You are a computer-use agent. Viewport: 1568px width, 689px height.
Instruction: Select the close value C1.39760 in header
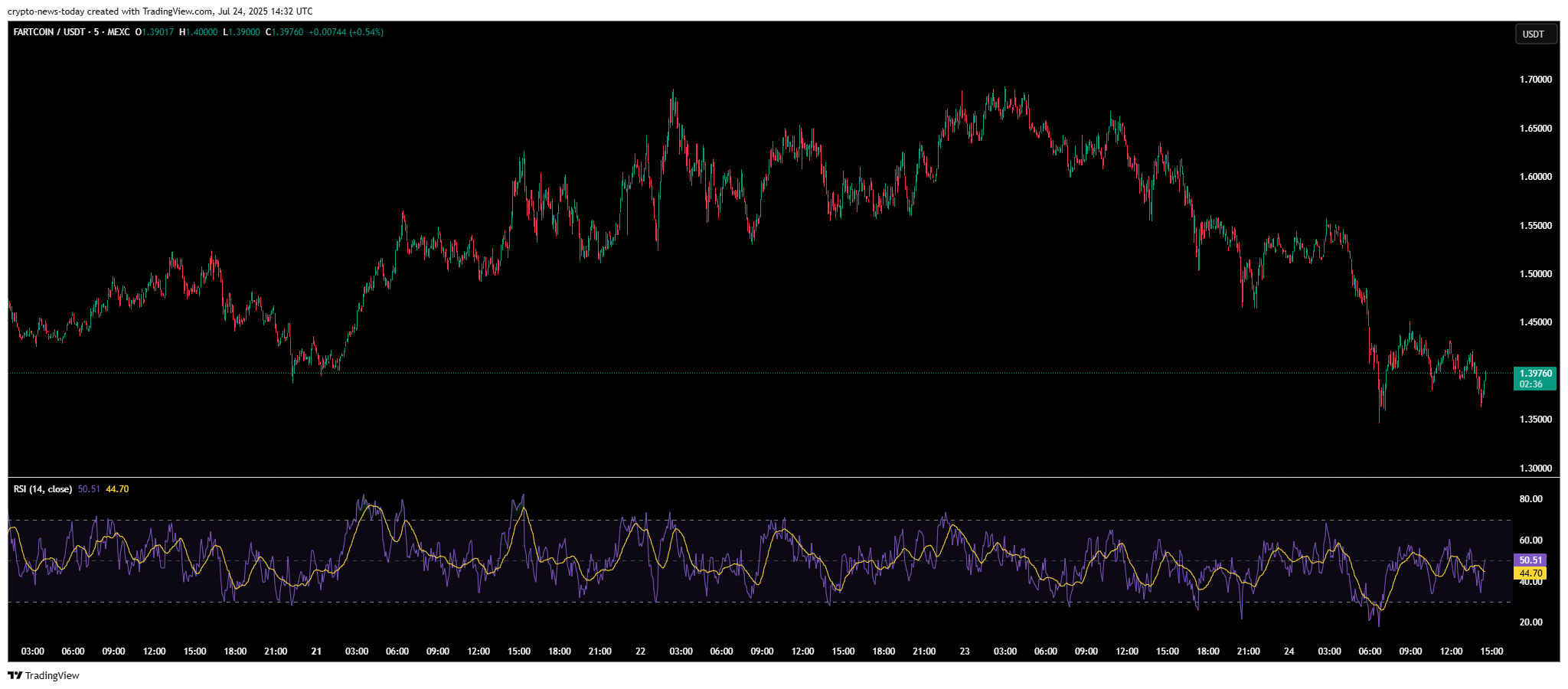pos(284,32)
